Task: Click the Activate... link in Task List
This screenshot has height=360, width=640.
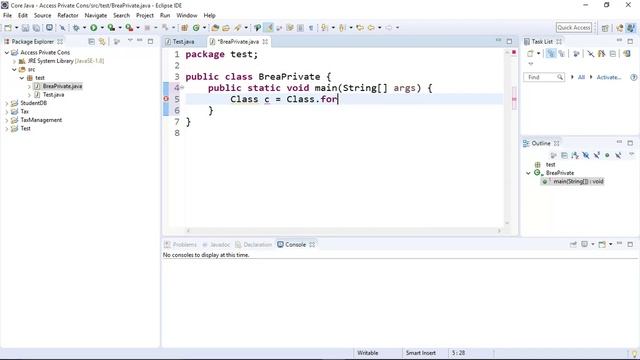Action: [609, 77]
